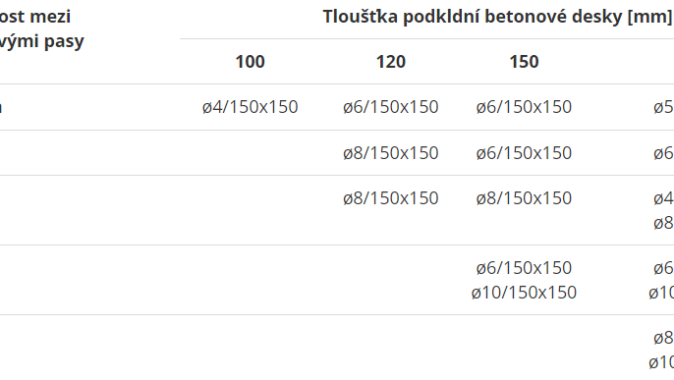Click the ø4/150x150 cell under 100
674x380 pixels.
coord(250,107)
